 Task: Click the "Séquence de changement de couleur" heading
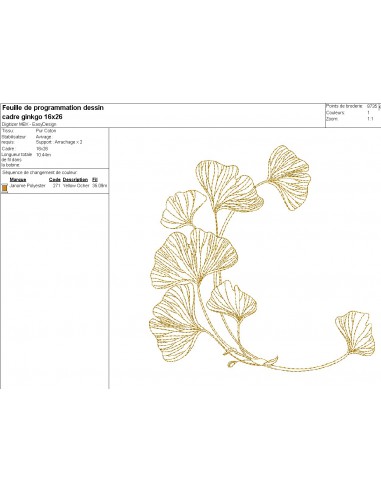(40, 173)
